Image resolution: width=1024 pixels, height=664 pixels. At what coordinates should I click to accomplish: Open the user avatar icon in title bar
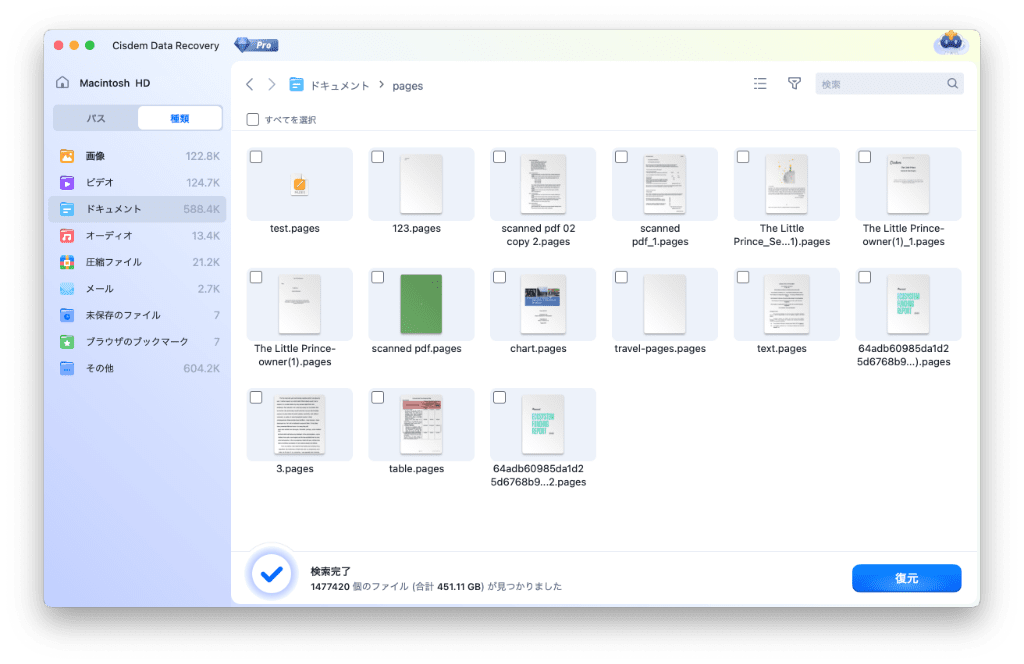(950, 43)
